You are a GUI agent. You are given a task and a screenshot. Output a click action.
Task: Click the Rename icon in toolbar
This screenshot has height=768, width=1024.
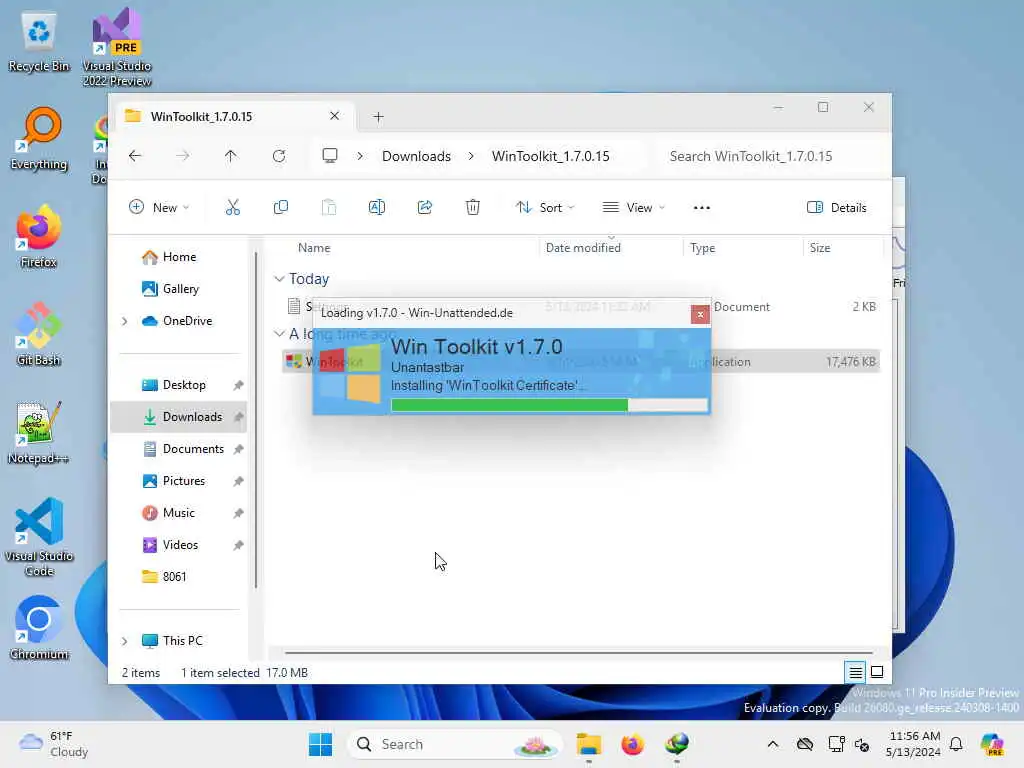coord(377,208)
